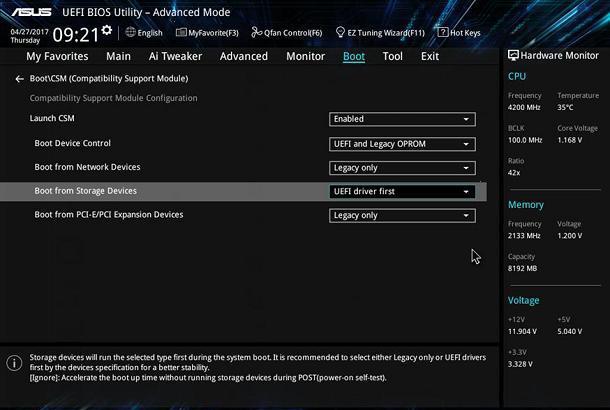Screen dimensions: 610x410
Task: Click the Hot Keys question mark icon
Action: coord(443,32)
